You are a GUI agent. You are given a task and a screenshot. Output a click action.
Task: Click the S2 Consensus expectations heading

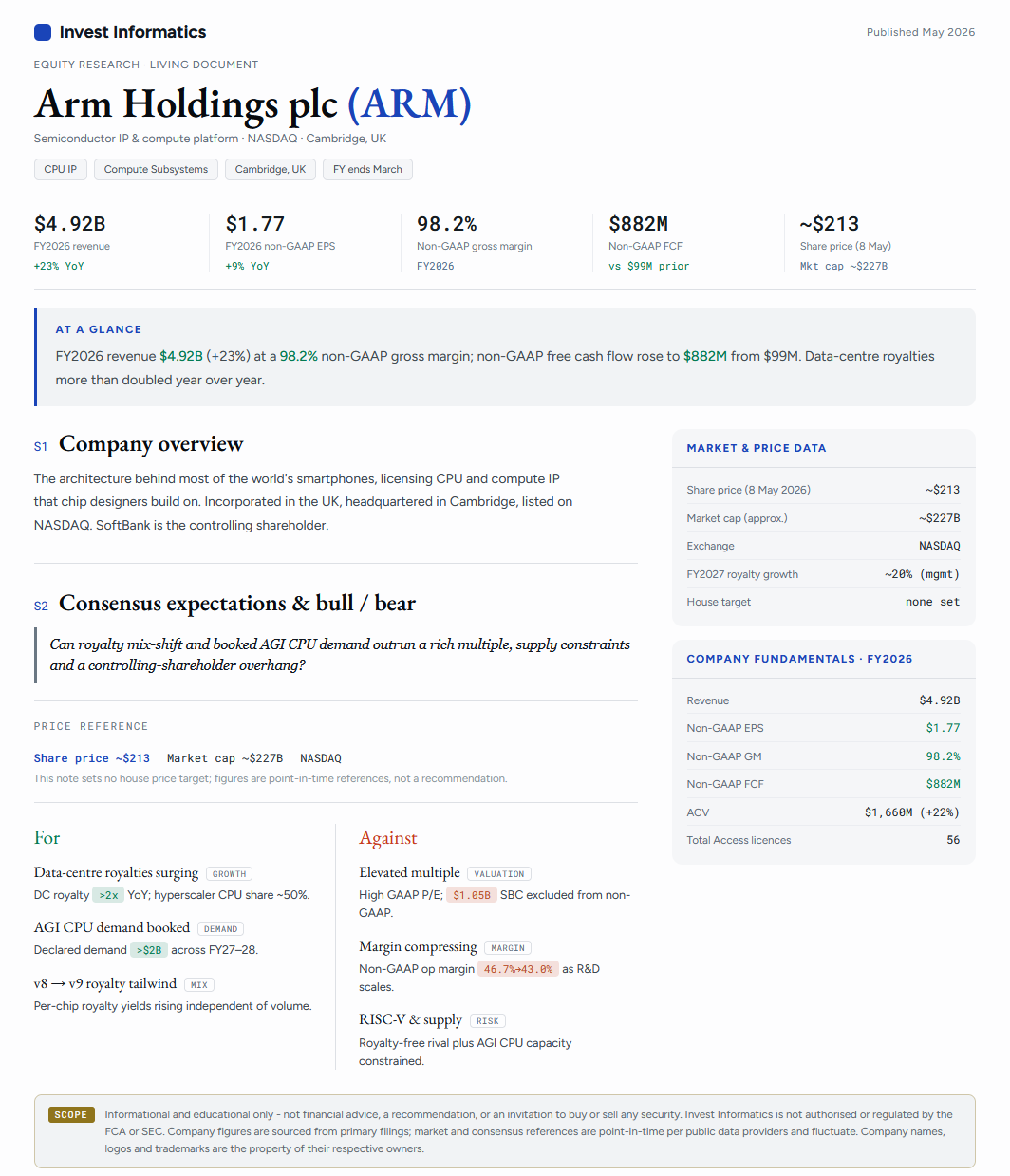[x=225, y=604]
